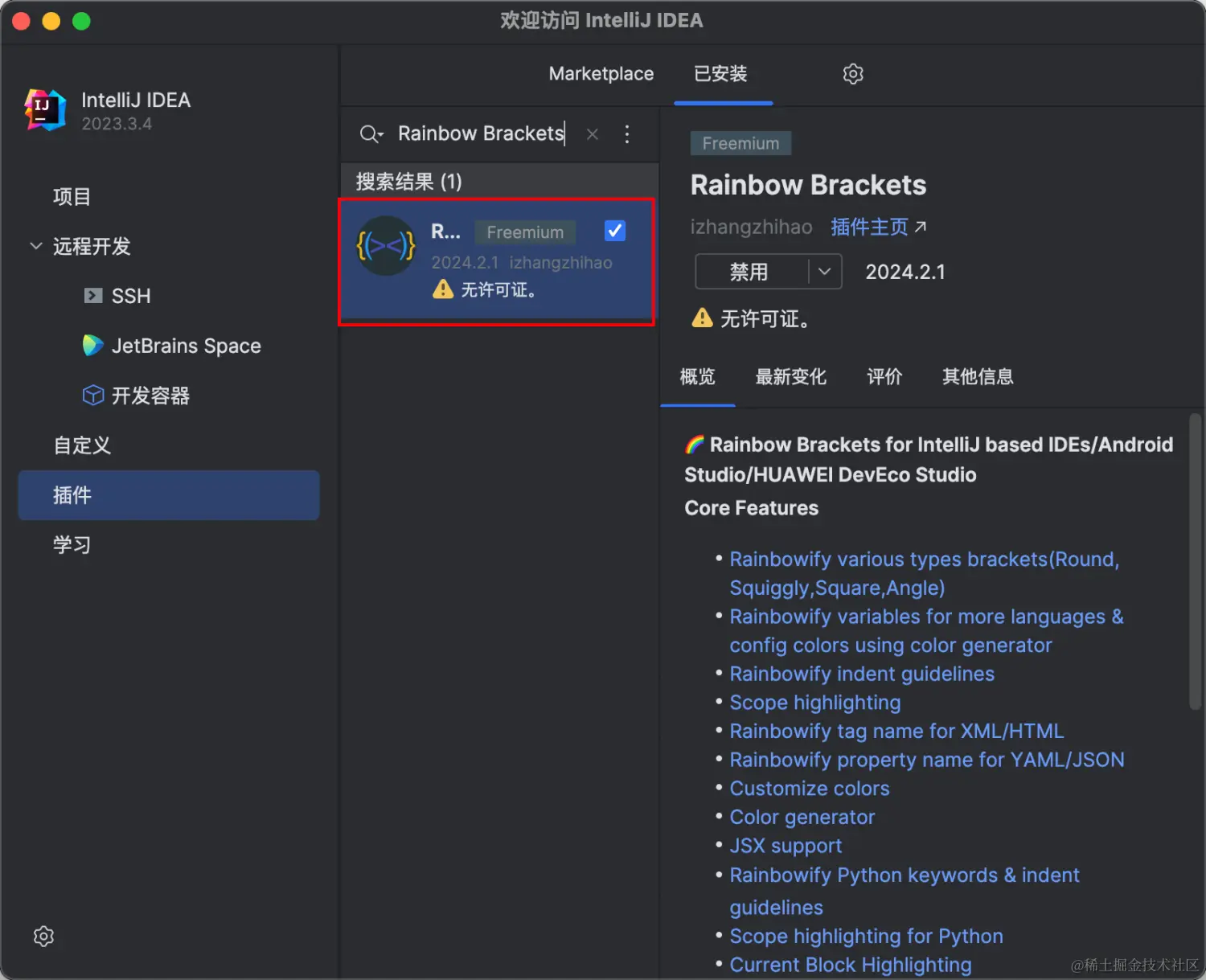Open the Color generator link
This screenshot has width=1206, height=980.
[x=802, y=817]
